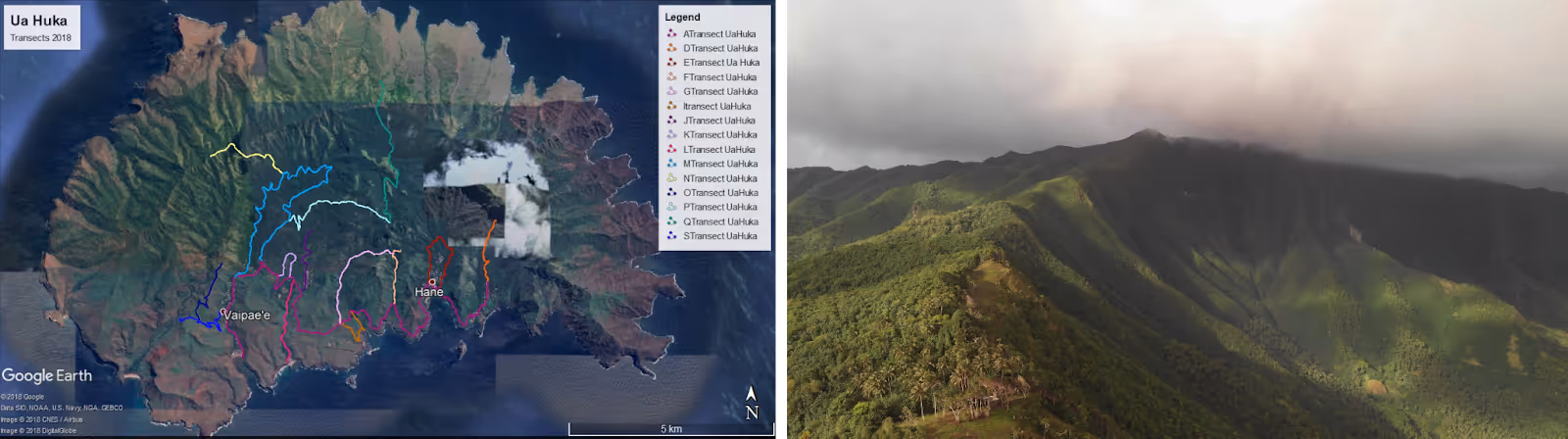Image resolution: width=1568 pixels, height=439 pixels.
Task: Select the Itransect UaHuka legend entry
Action: pyautogui.click(x=716, y=106)
